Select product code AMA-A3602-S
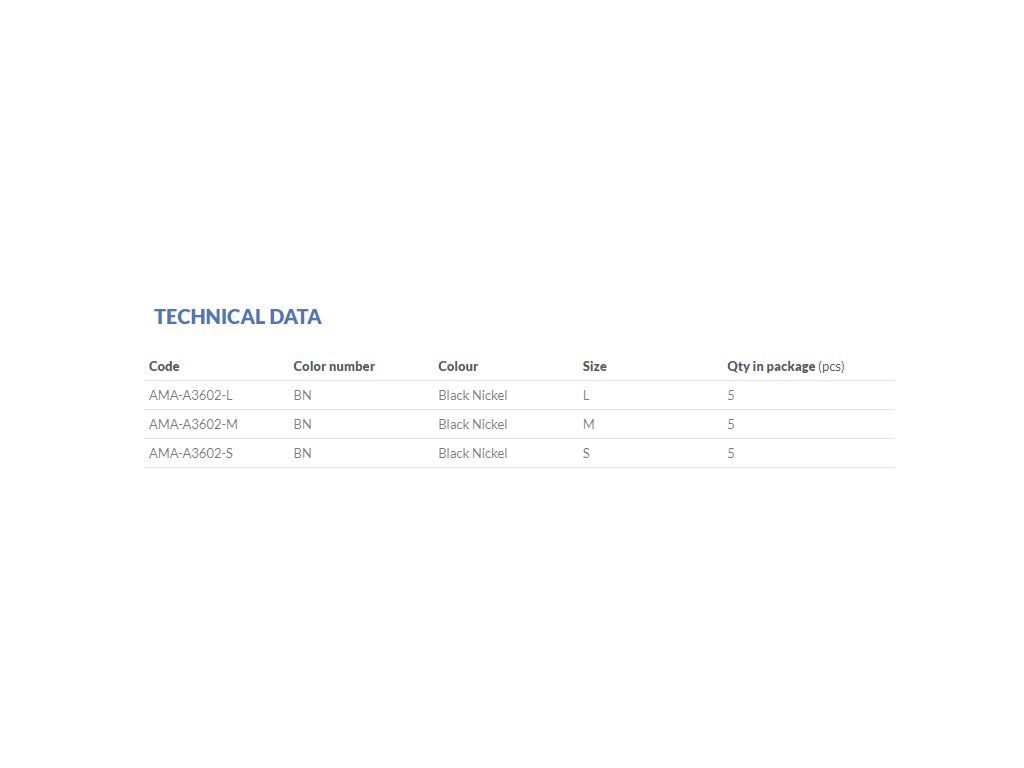The width and height of the screenshot is (1024, 768). [x=191, y=453]
